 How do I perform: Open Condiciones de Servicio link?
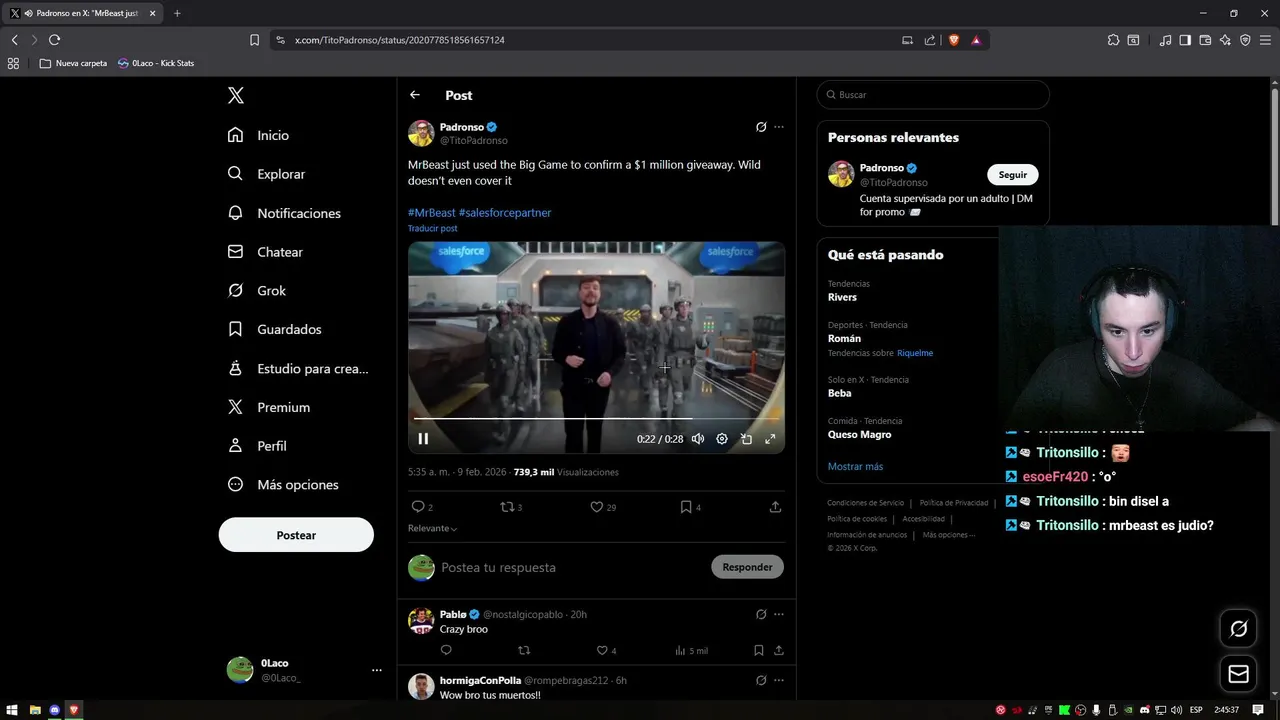[865, 503]
